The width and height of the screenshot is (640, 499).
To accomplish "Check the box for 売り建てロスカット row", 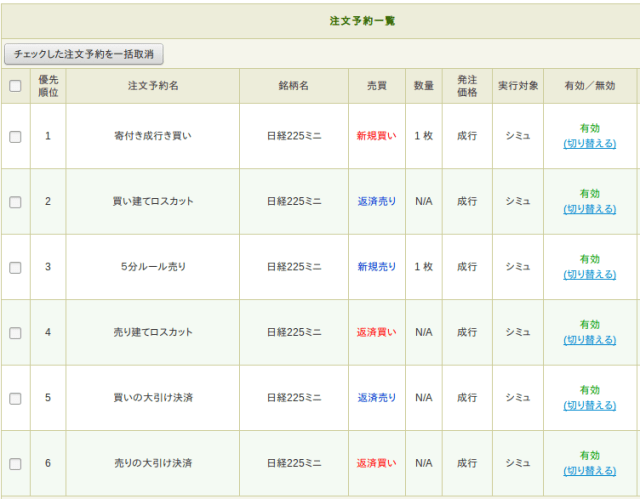I will pos(15,333).
